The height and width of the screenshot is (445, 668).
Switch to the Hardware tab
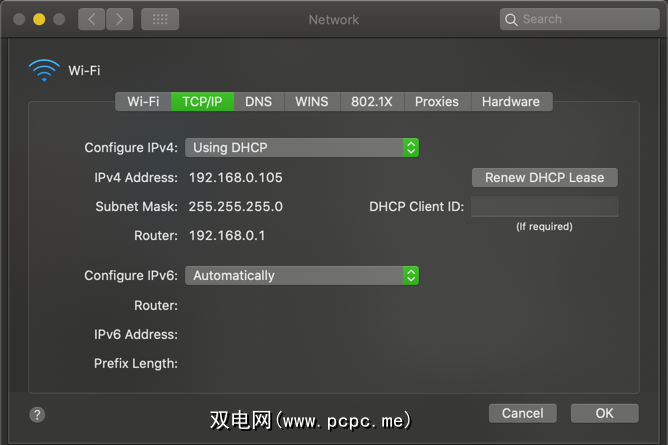pyautogui.click(x=510, y=101)
